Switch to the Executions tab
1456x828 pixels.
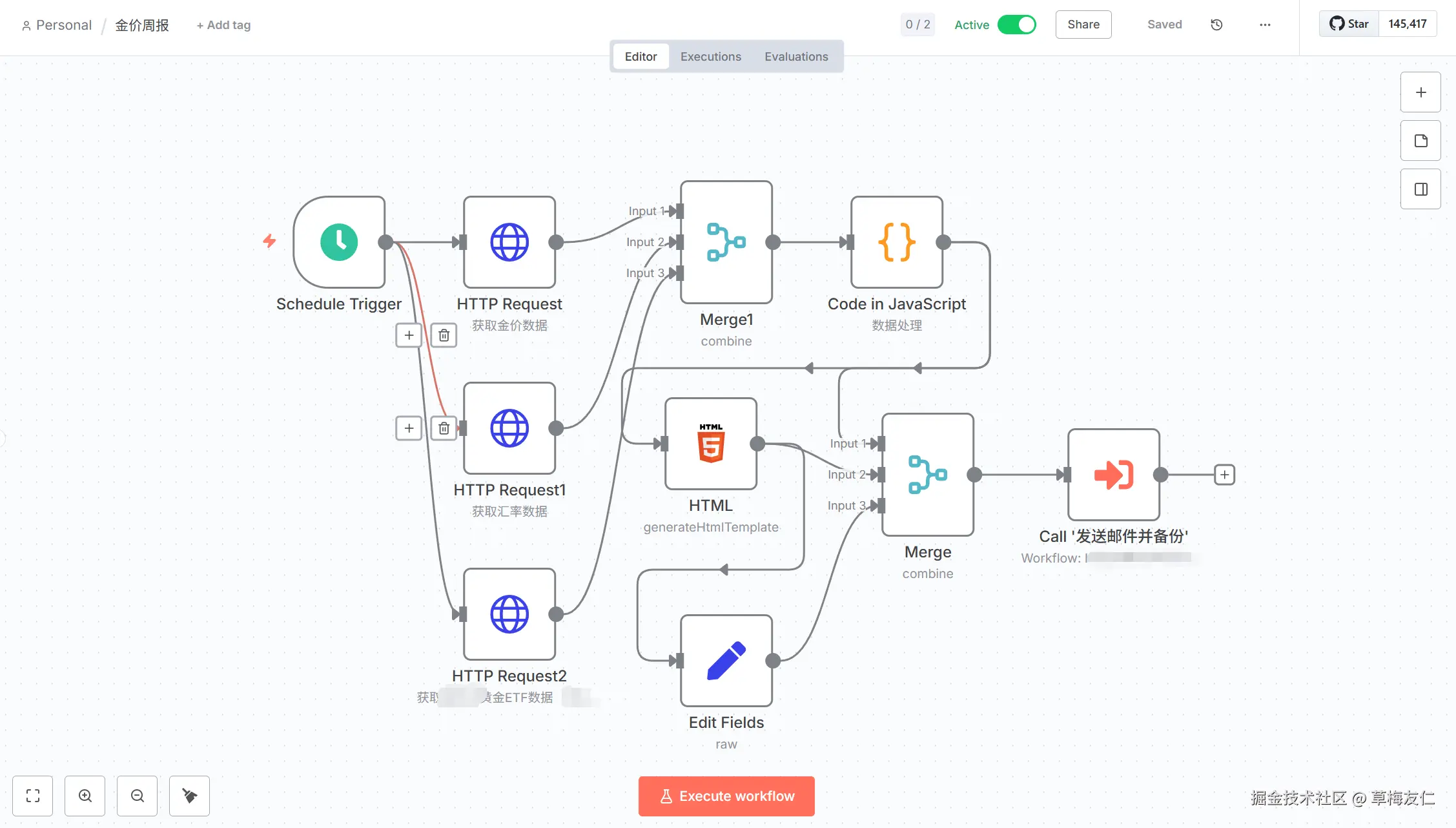coord(710,57)
